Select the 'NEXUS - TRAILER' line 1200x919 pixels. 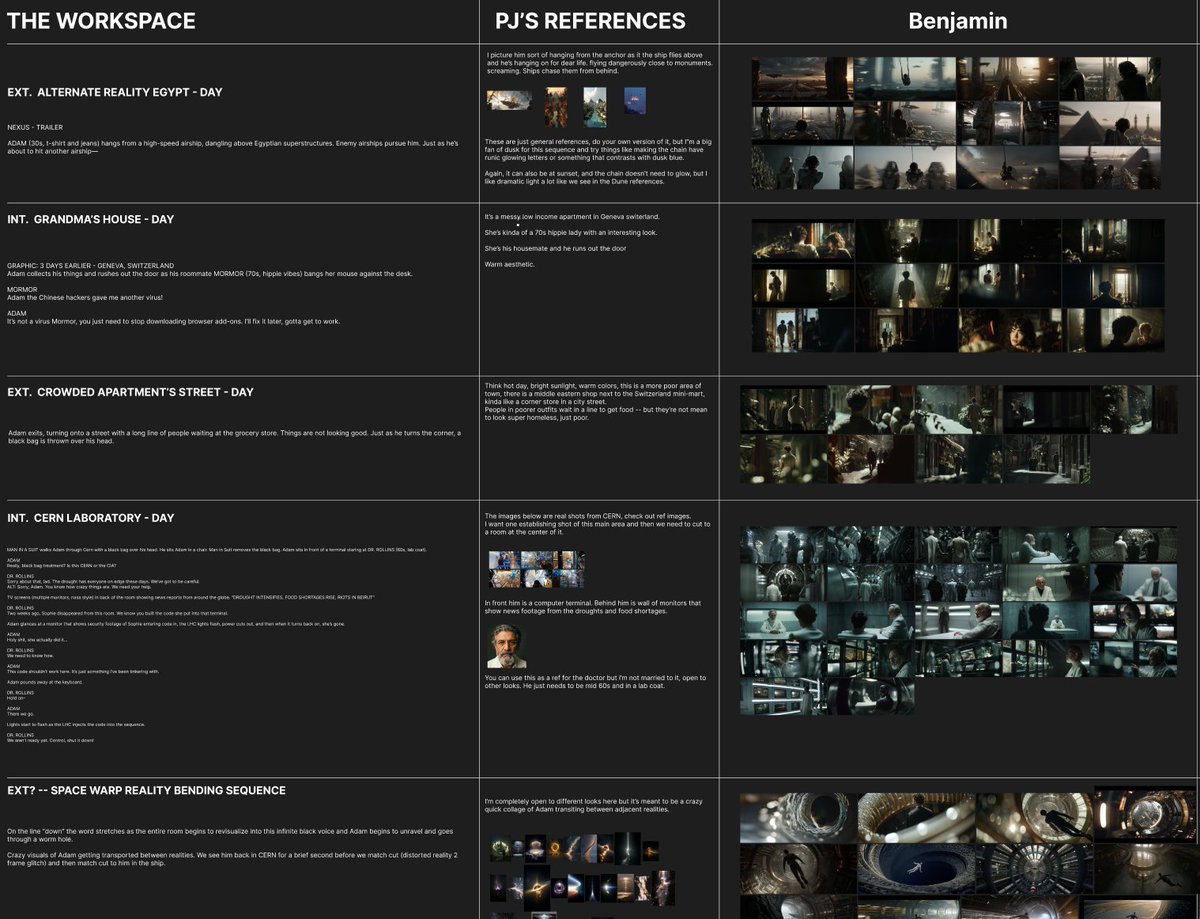33,127
